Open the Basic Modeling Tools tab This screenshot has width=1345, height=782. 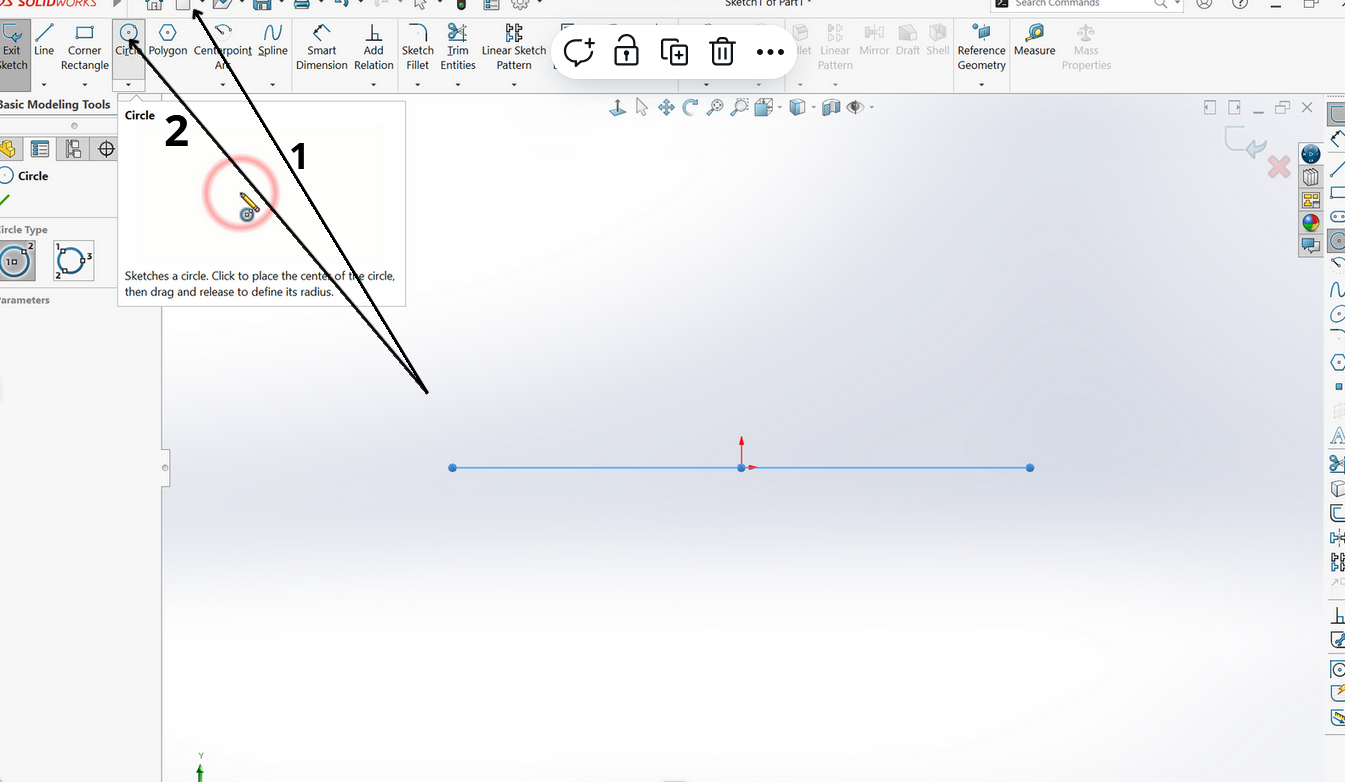pyautogui.click(x=55, y=104)
